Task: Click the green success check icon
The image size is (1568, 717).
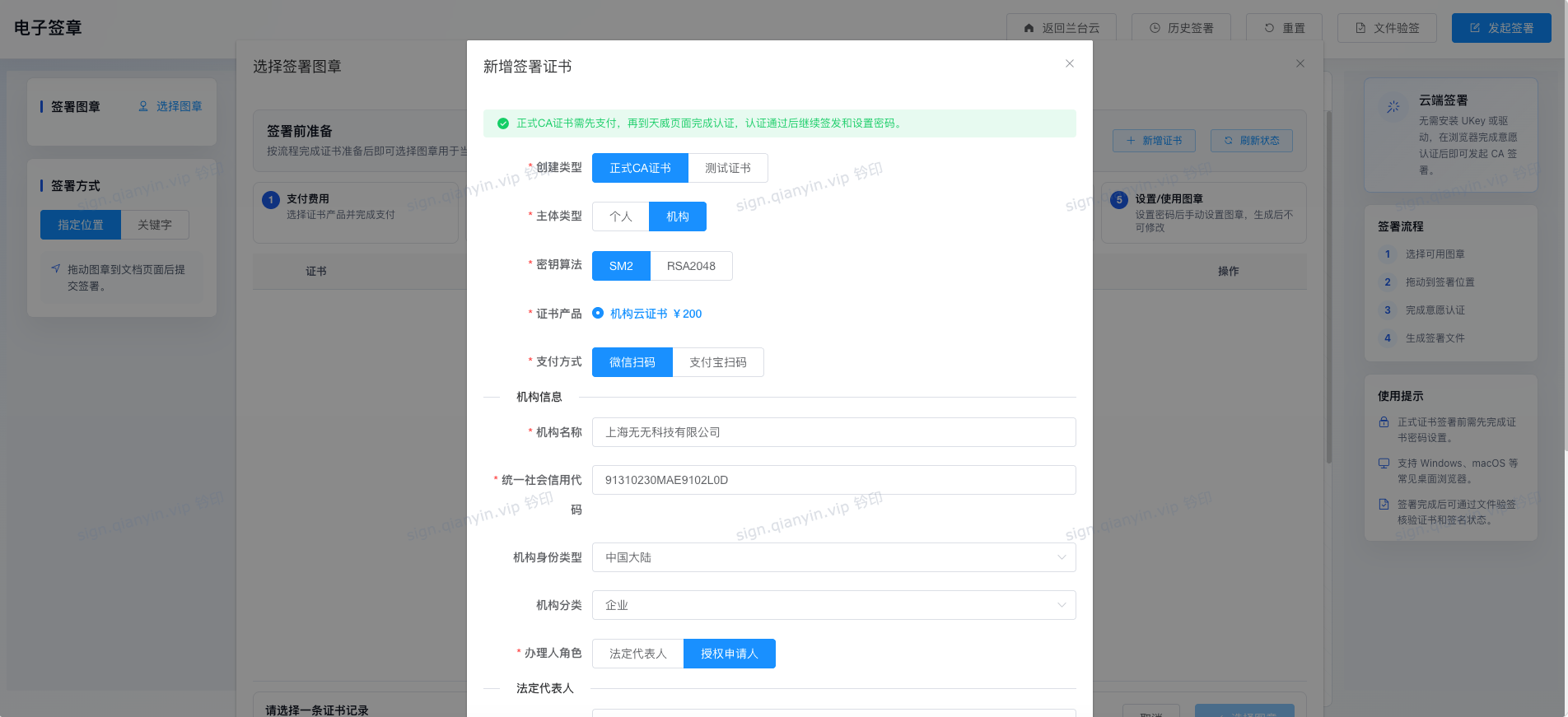Action: (x=503, y=123)
